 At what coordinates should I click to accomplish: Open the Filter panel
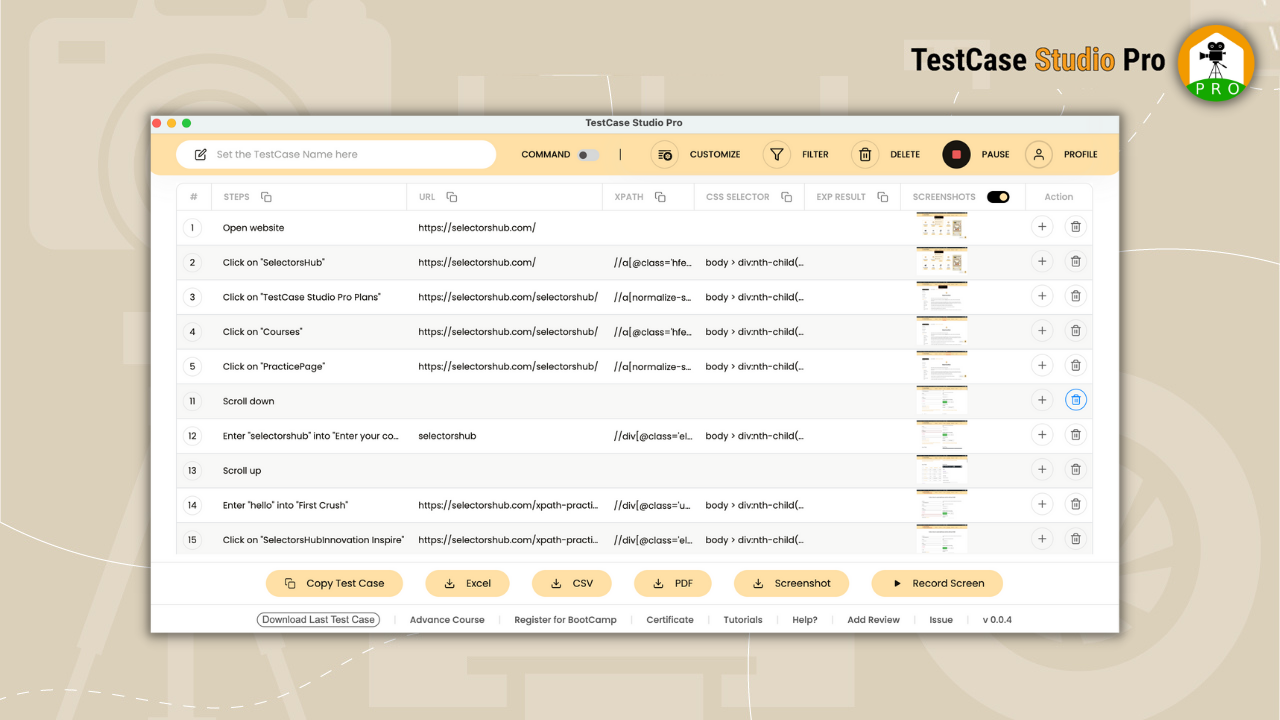tap(797, 154)
